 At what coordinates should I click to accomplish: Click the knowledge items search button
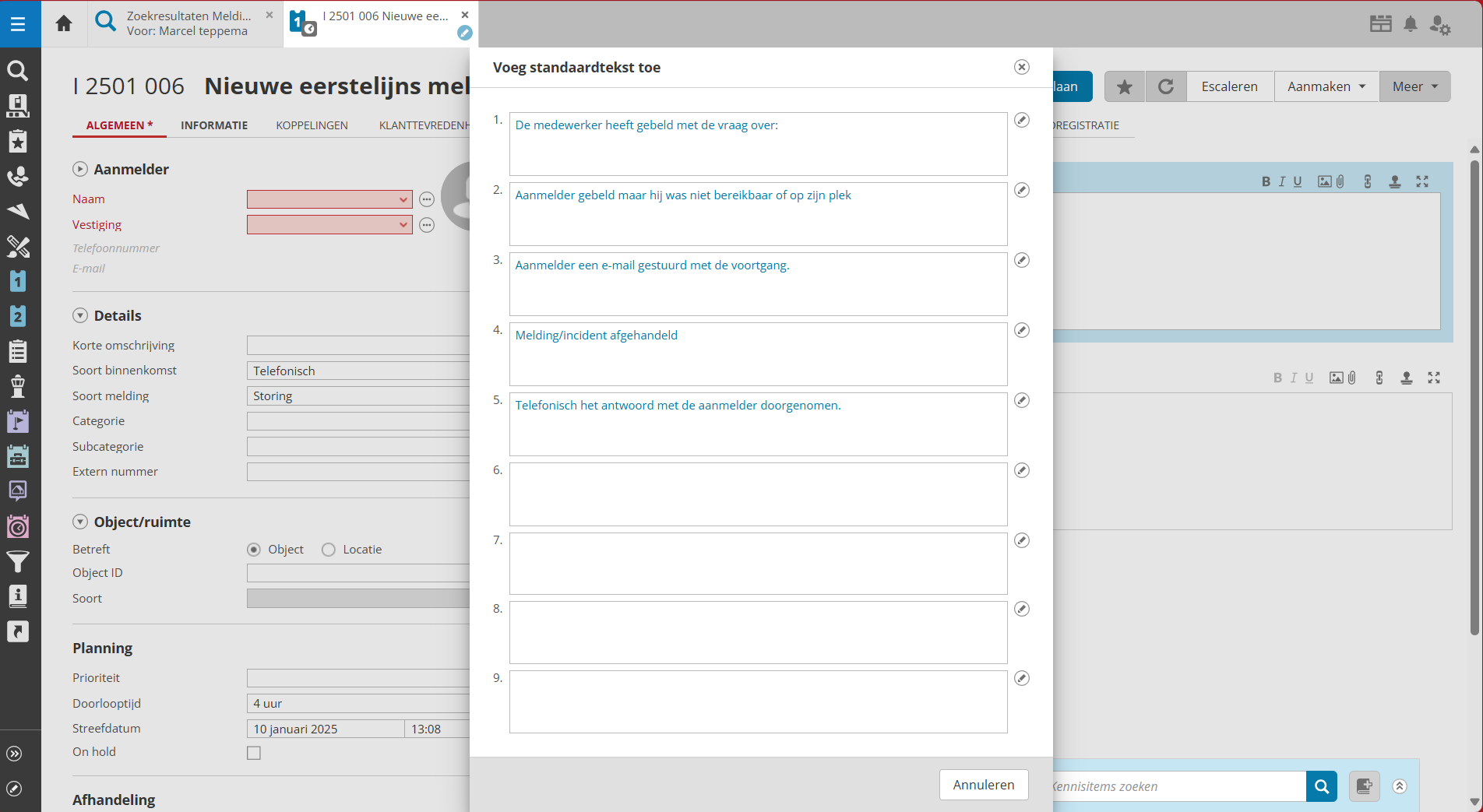point(1321,786)
